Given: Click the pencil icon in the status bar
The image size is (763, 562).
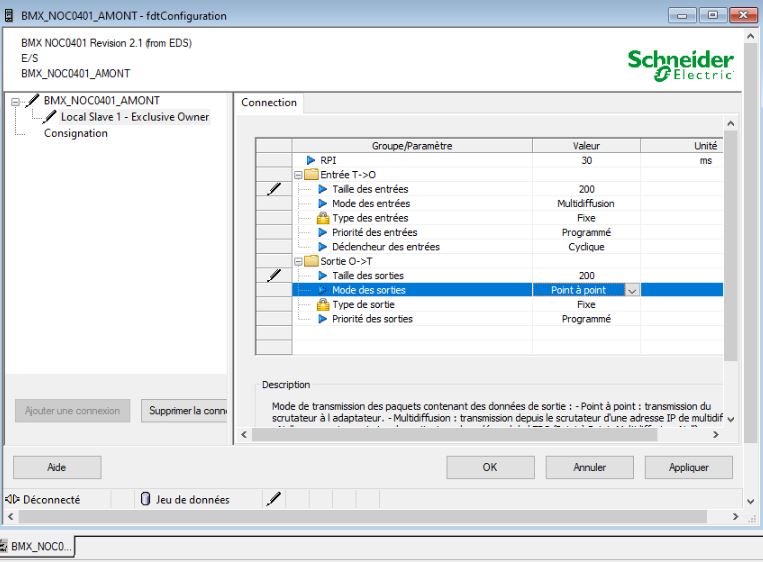Looking at the screenshot, I should pos(270,498).
